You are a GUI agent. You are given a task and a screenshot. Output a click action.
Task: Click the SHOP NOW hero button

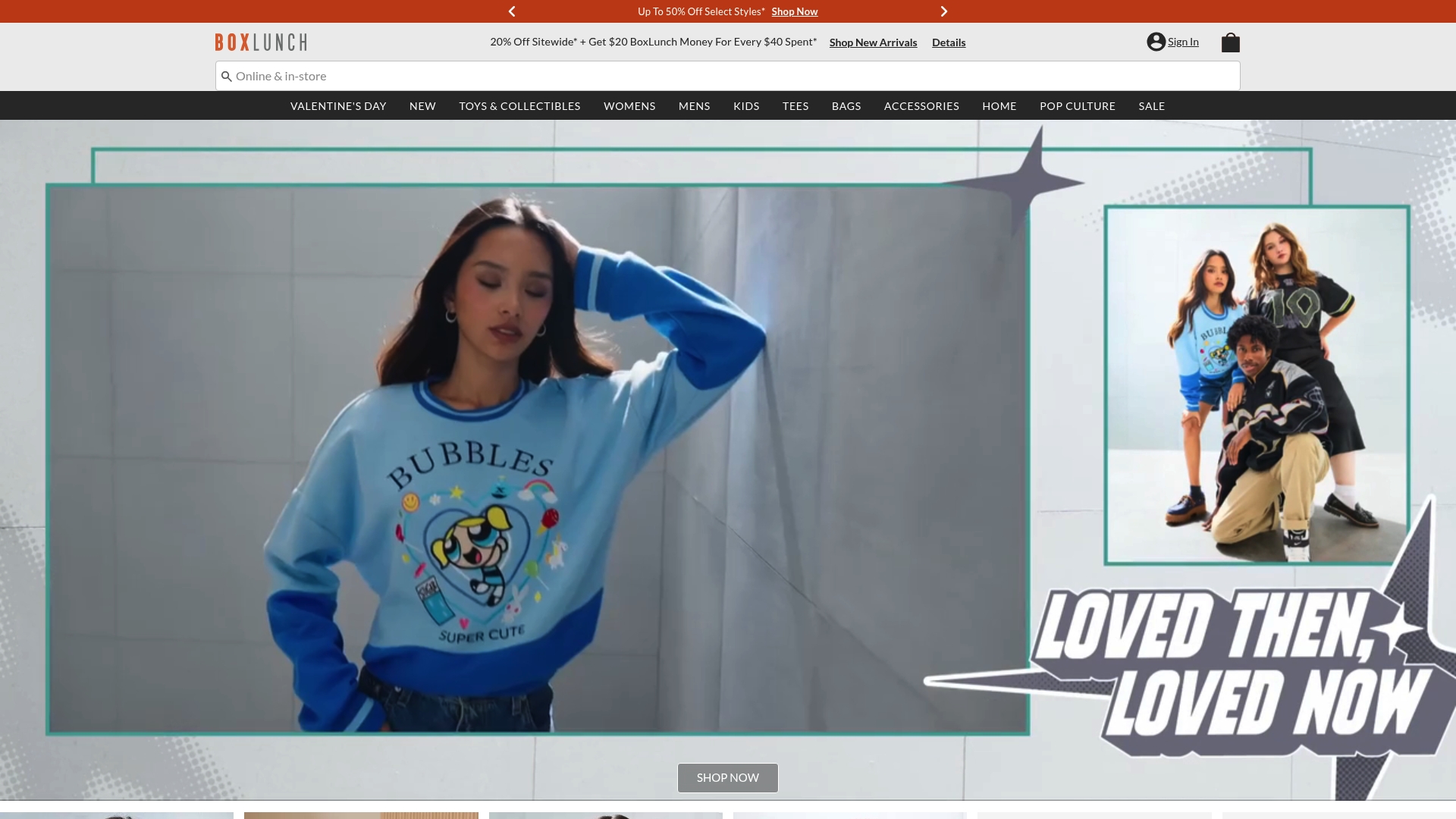(728, 778)
